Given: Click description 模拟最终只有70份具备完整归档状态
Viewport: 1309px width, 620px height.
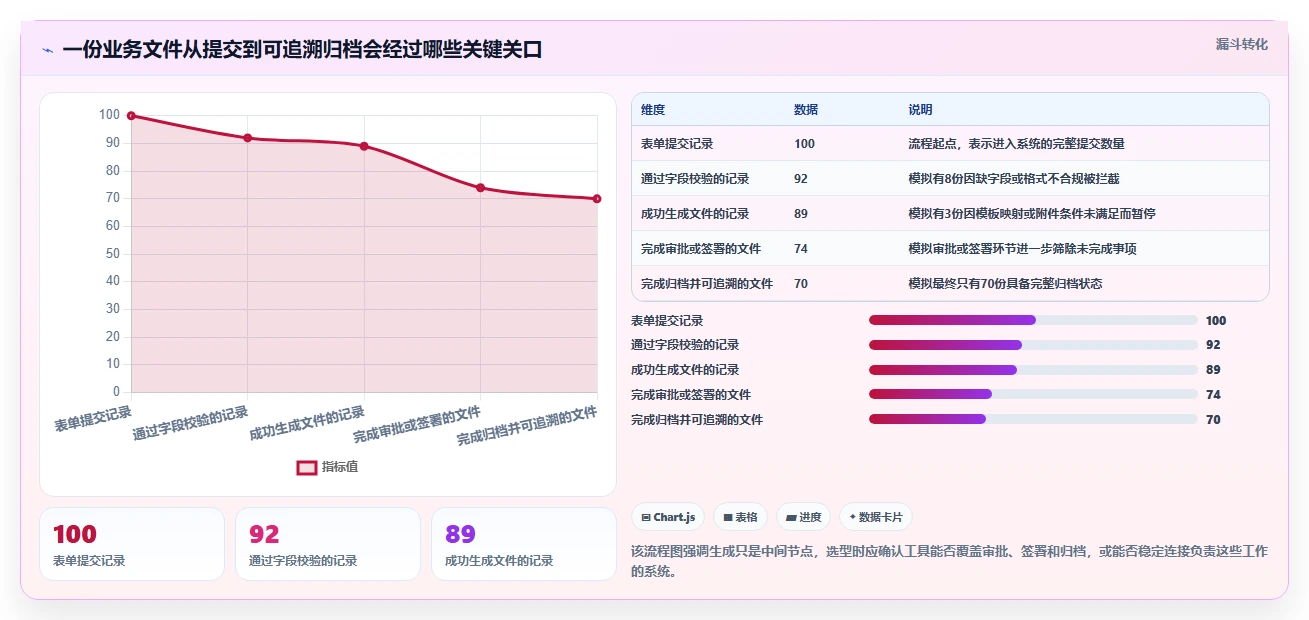Looking at the screenshot, I should click(1005, 284).
